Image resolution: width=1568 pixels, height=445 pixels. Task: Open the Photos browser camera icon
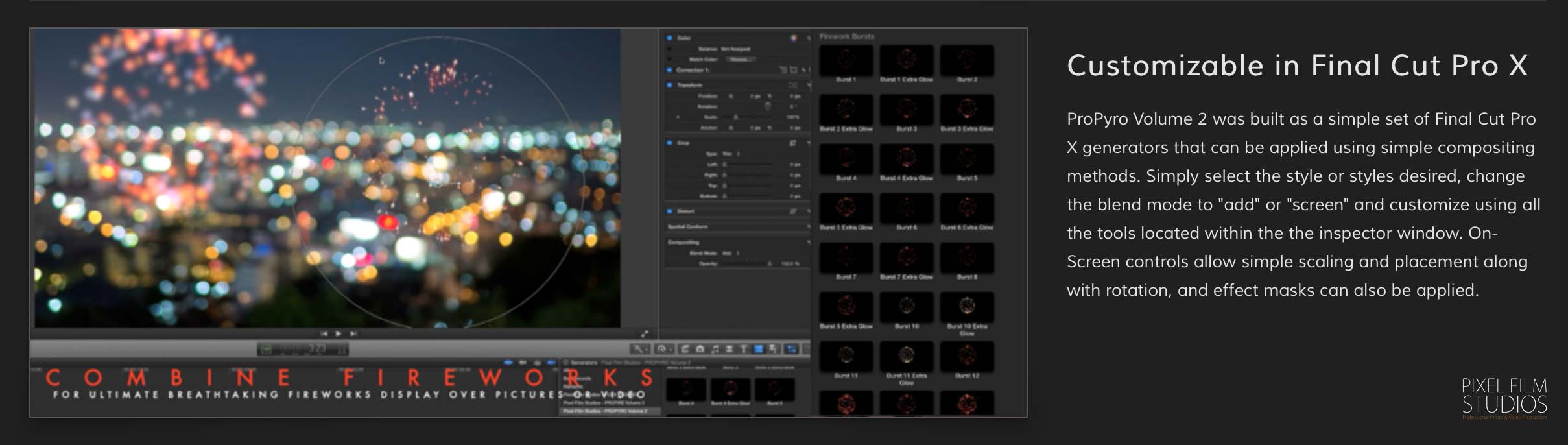tap(700, 349)
